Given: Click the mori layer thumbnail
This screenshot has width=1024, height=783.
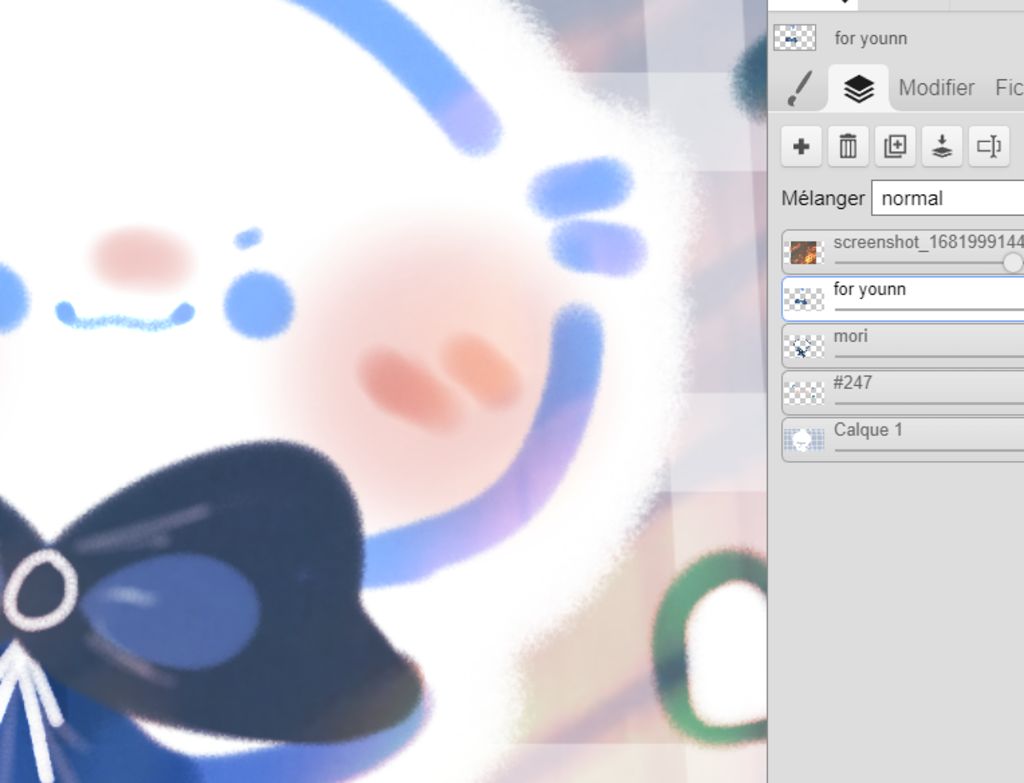Looking at the screenshot, I should tap(803, 346).
